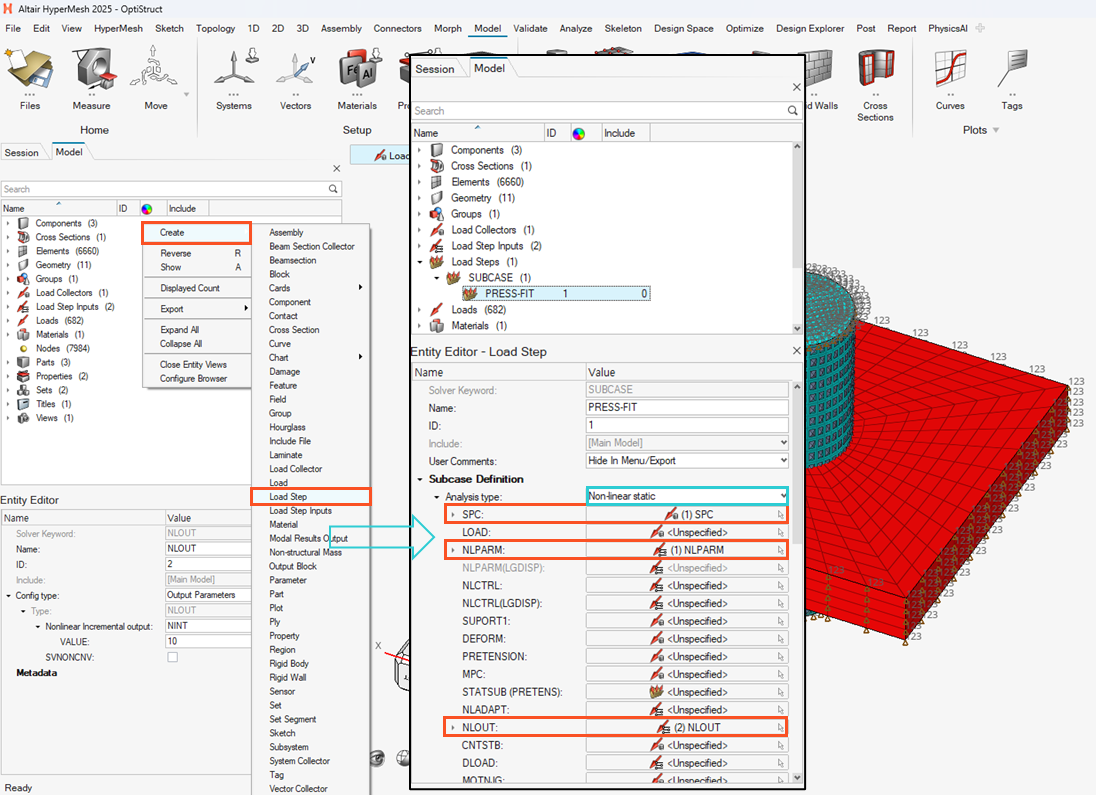Expand the SPC row in Entity Editor

click(453, 515)
